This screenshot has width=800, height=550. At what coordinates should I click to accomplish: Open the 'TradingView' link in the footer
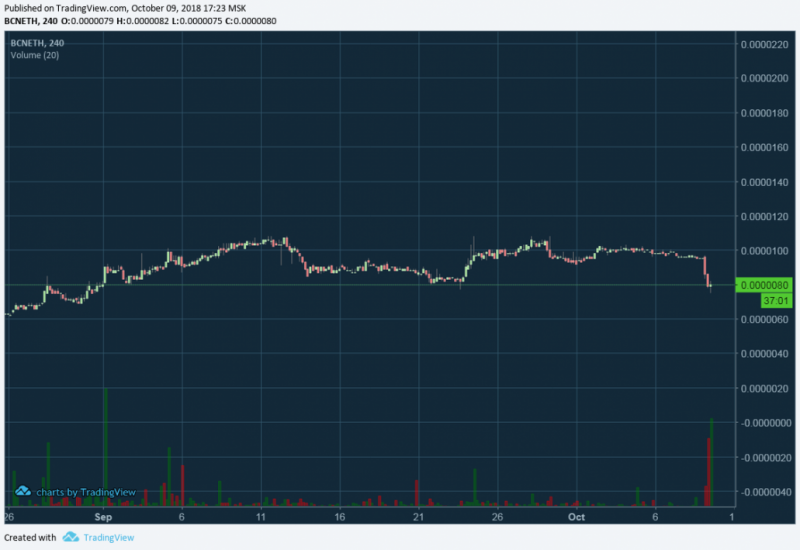(109, 537)
